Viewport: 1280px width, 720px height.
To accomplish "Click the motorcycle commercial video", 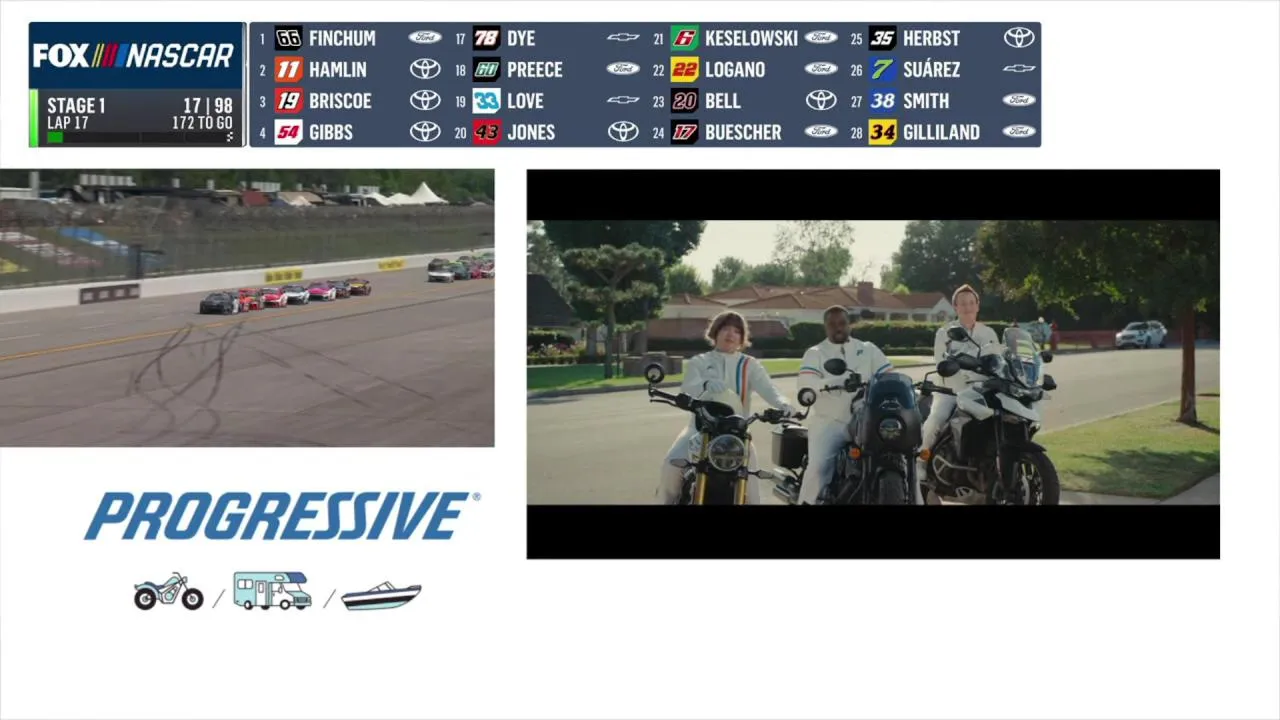I will 873,364.
